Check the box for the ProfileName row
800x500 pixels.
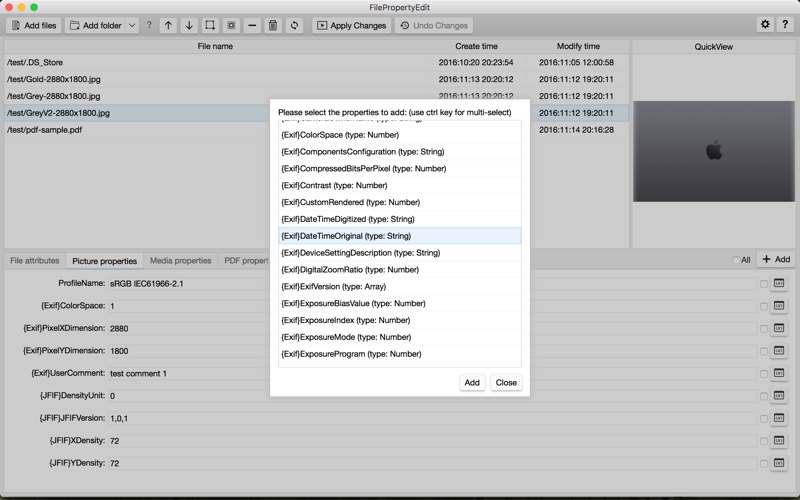(x=764, y=284)
